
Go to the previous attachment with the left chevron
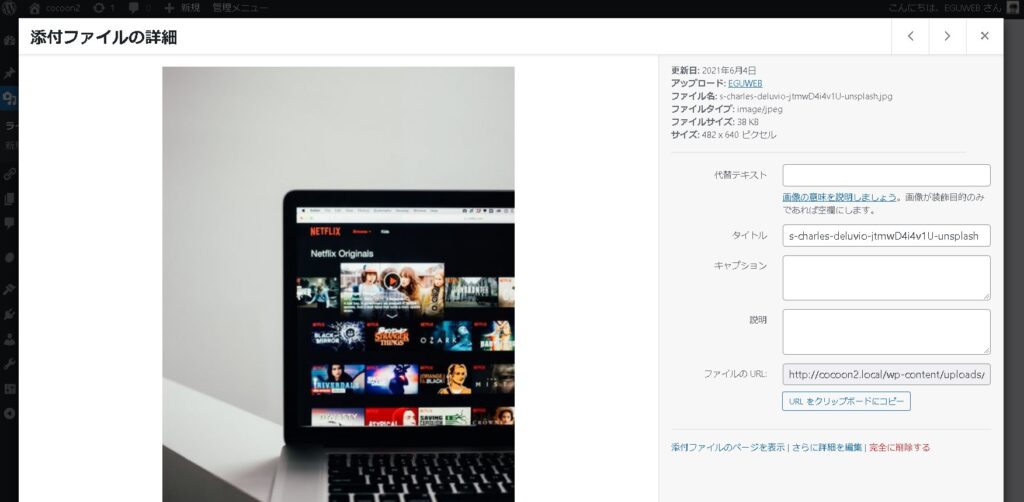tap(910, 36)
